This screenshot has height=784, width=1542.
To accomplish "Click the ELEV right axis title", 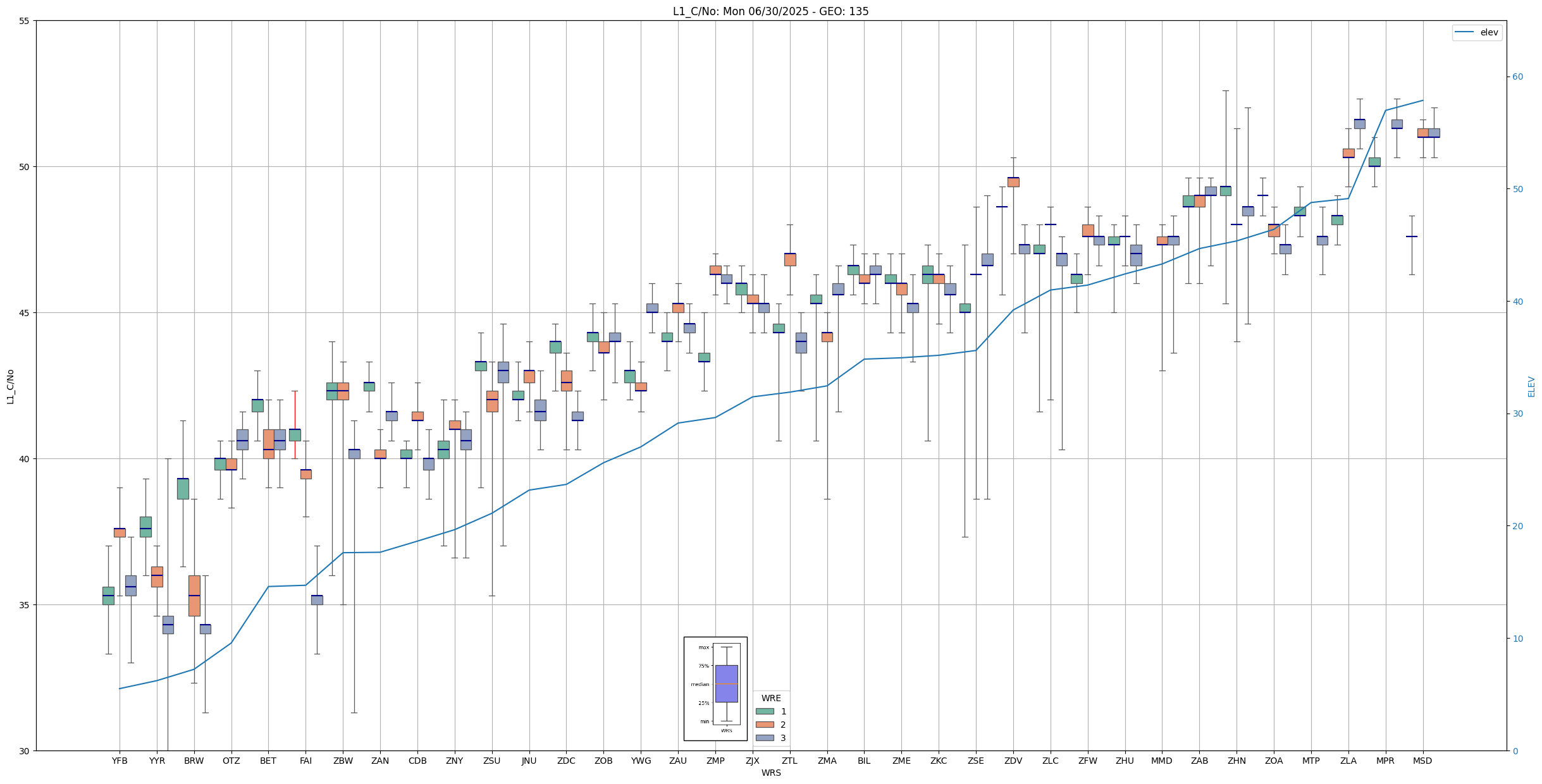I will tap(1531, 386).
